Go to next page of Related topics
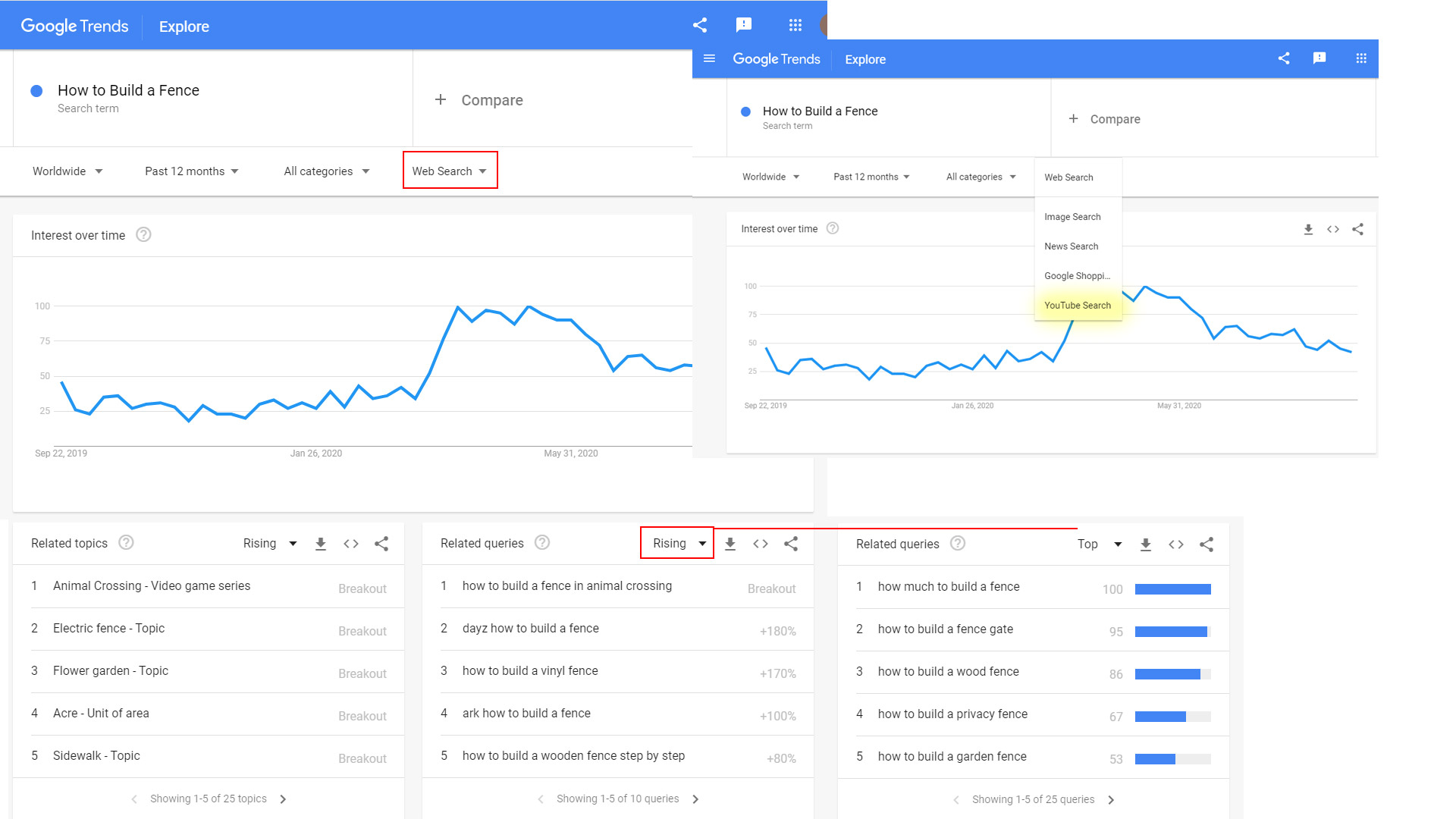The image size is (1456, 819). (x=283, y=799)
